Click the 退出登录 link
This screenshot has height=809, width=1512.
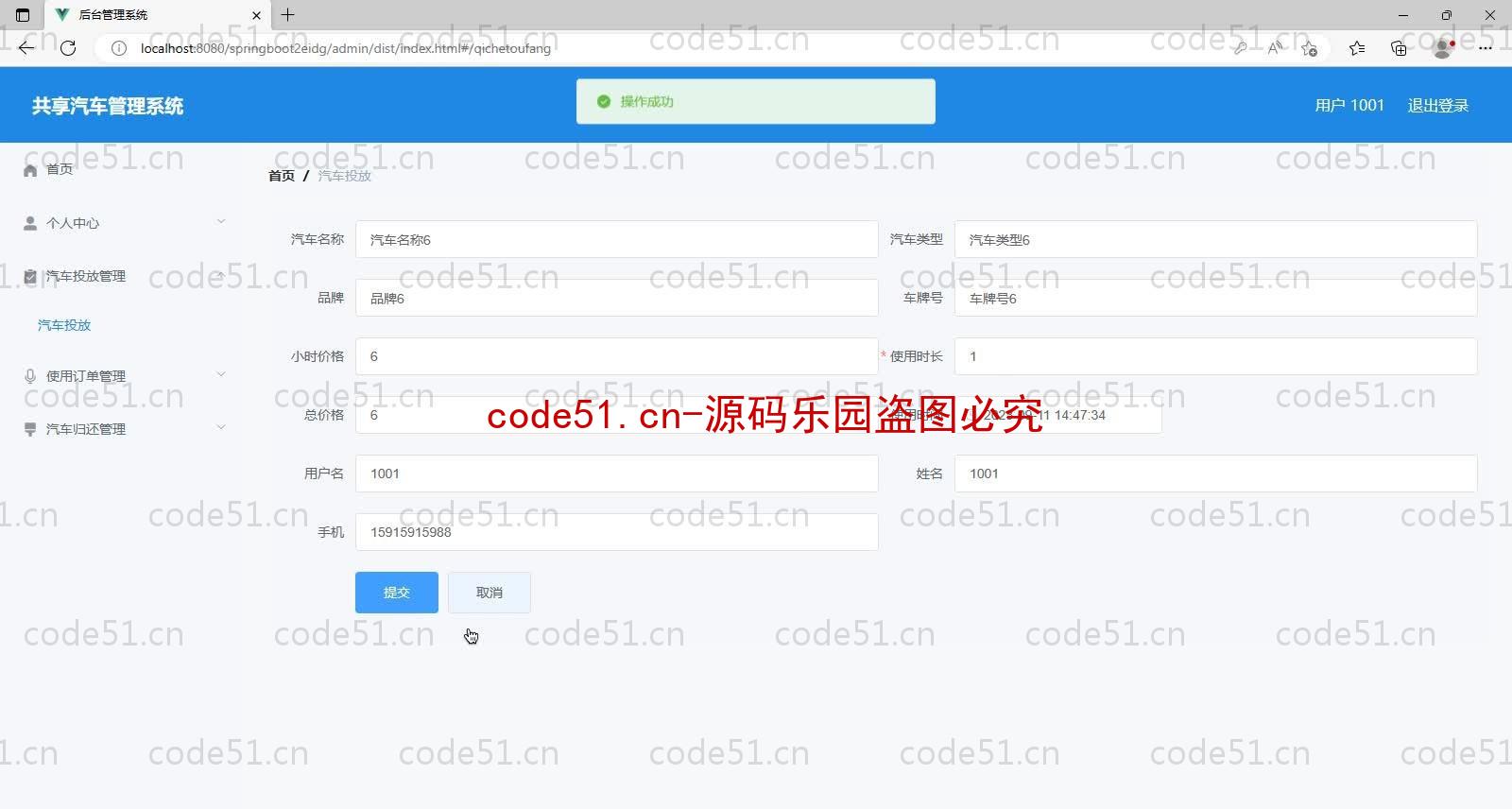click(x=1438, y=105)
